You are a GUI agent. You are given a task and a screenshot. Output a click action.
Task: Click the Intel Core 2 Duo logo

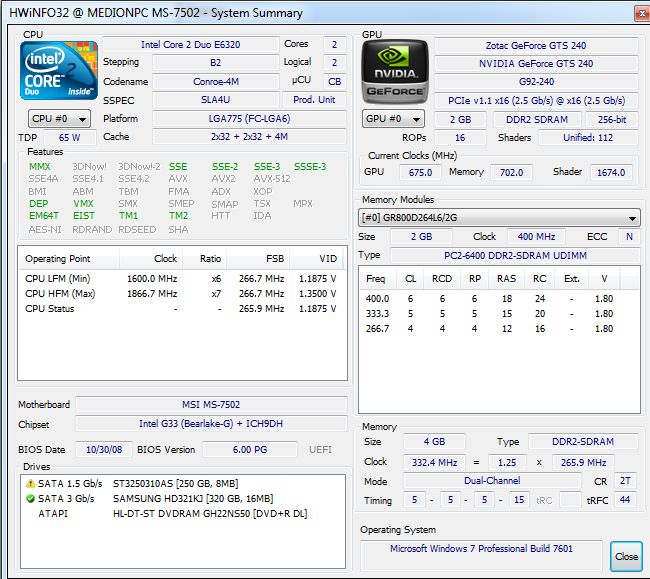(59, 70)
